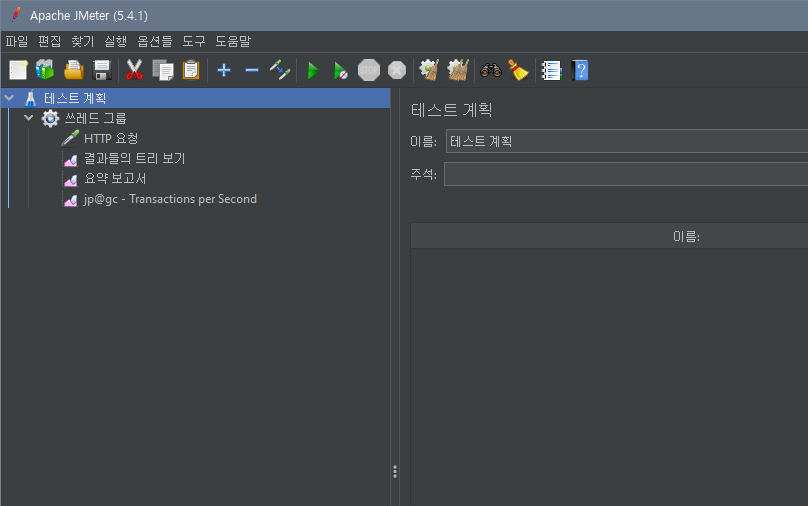
Task: Click the HTTP 요청 pipette icon
Action: (x=70, y=138)
